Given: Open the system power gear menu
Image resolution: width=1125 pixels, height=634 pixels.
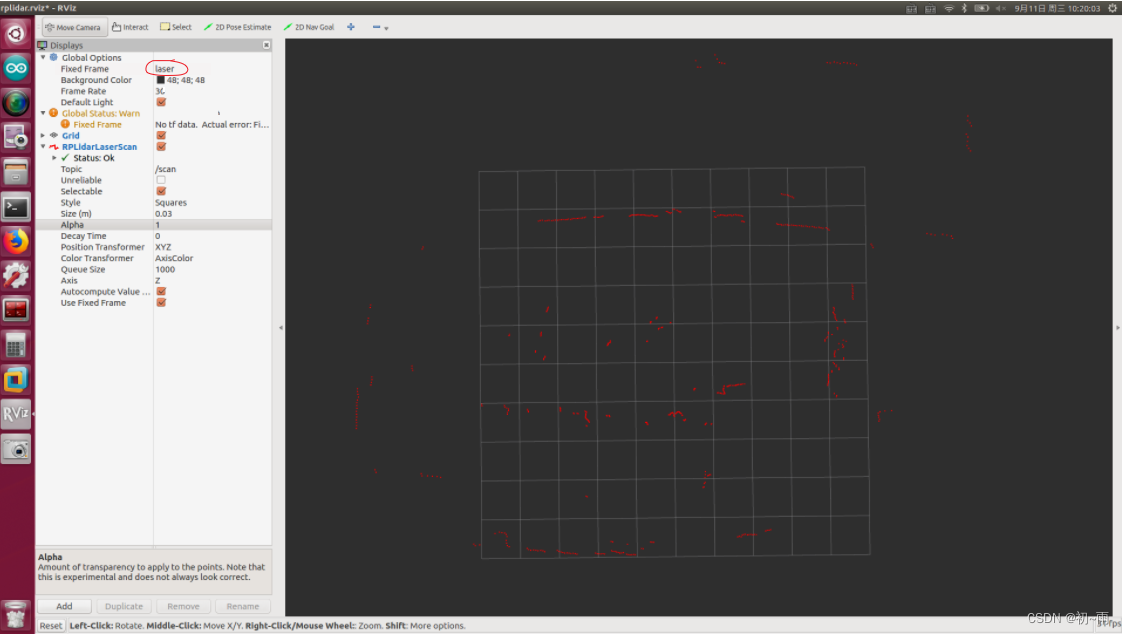Looking at the screenshot, I should click(x=1113, y=8).
